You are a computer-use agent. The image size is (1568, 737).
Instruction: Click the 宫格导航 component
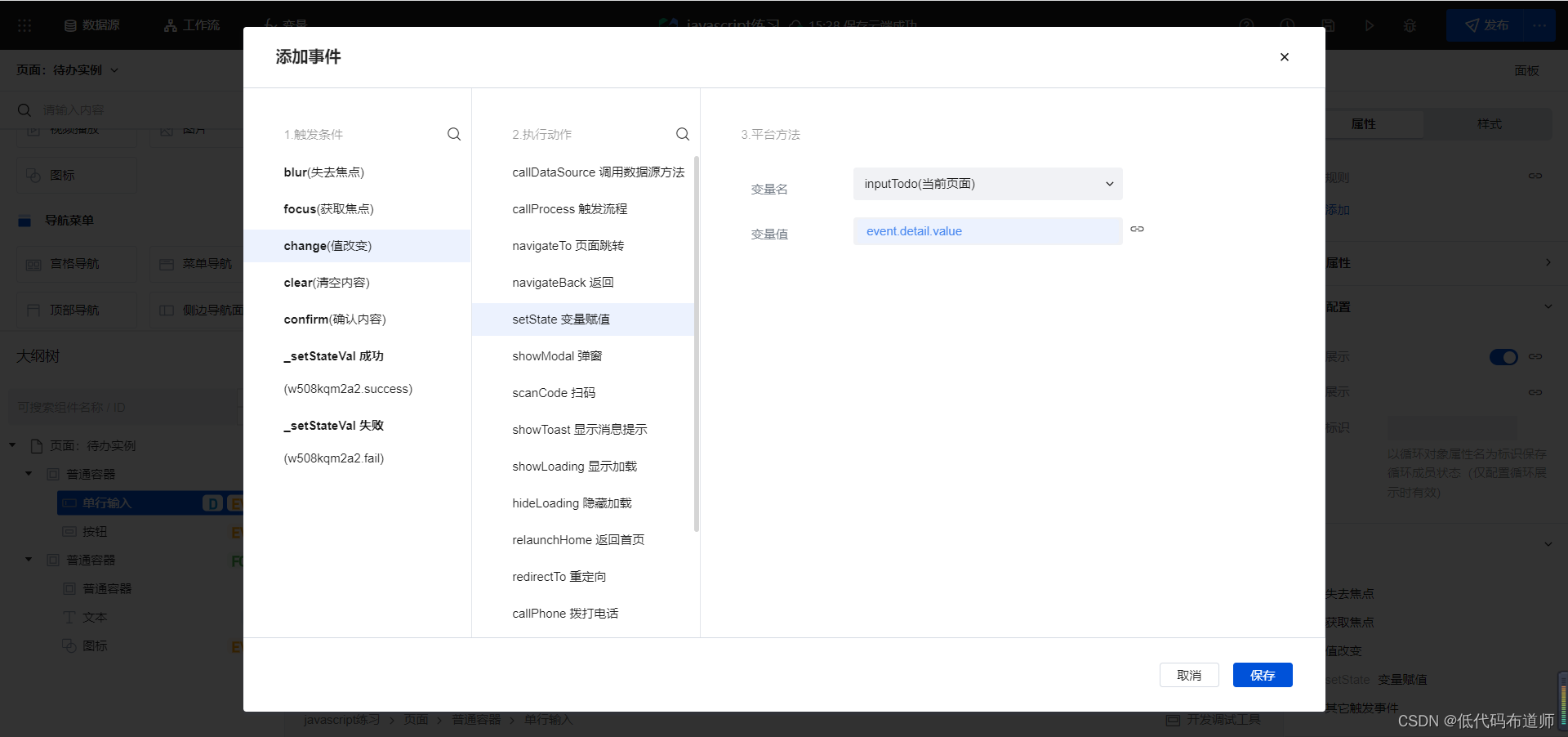[x=77, y=264]
